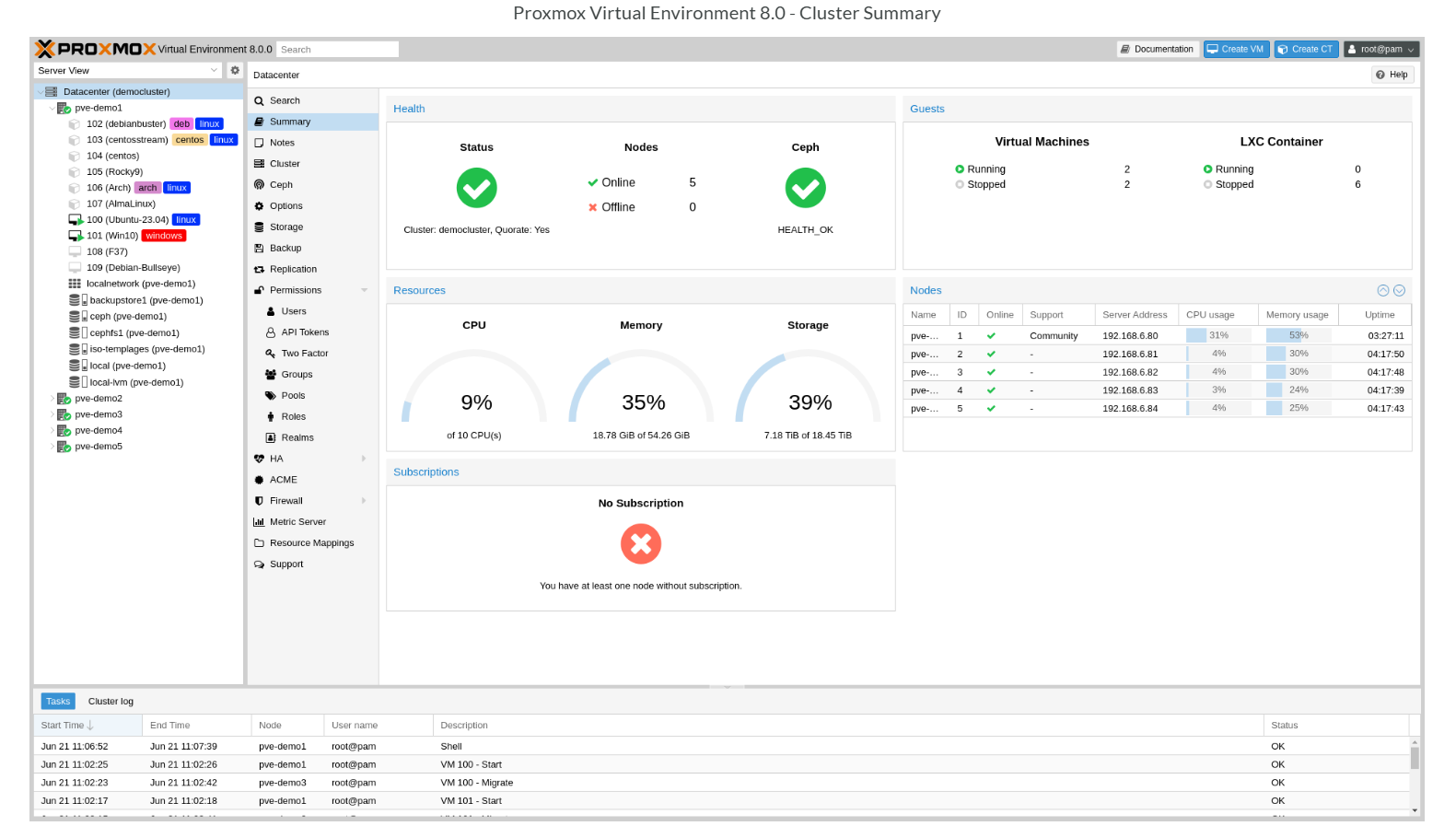Click the Roles icon

(271, 417)
